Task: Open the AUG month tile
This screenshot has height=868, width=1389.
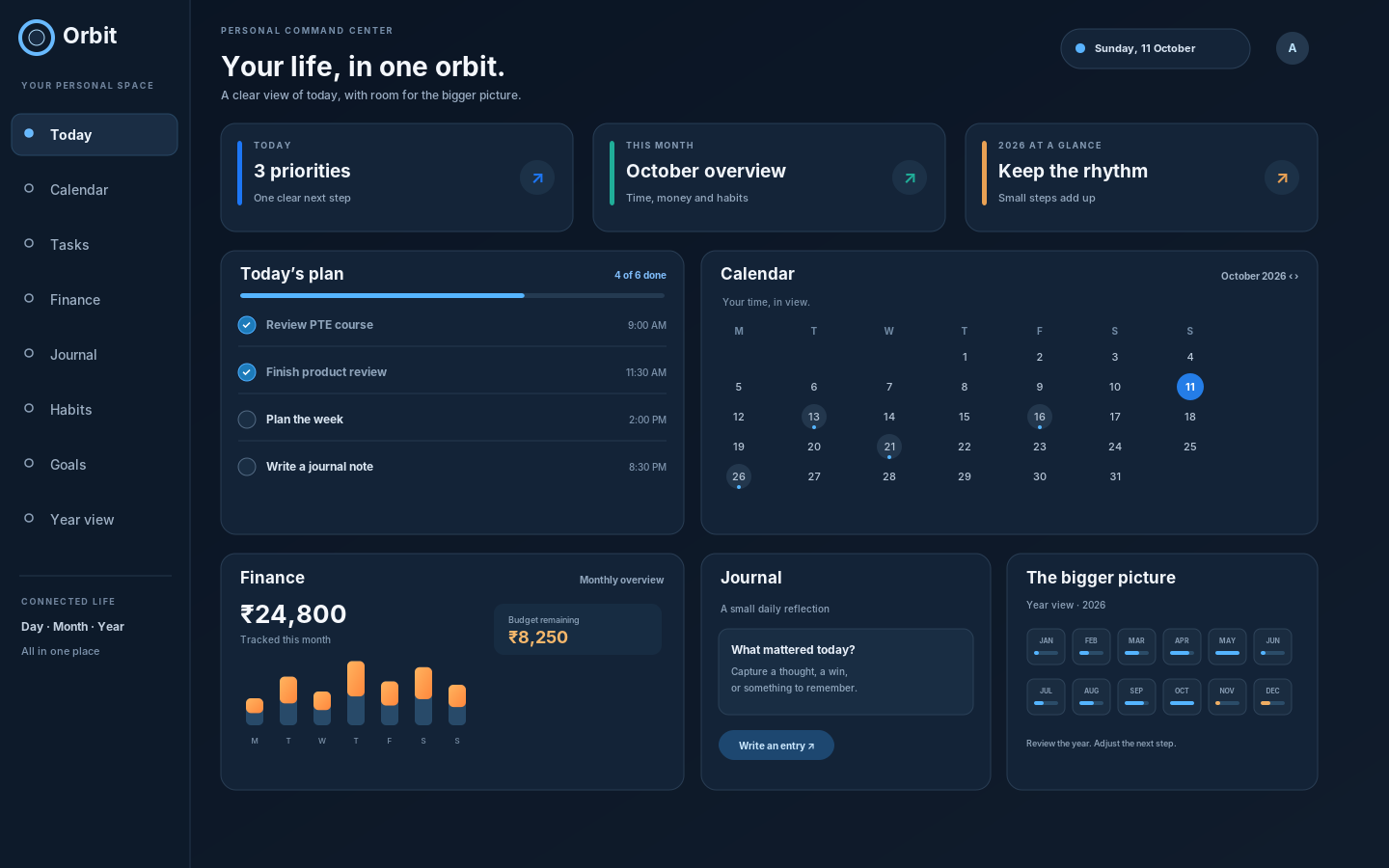Action: click(x=1091, y=696)
